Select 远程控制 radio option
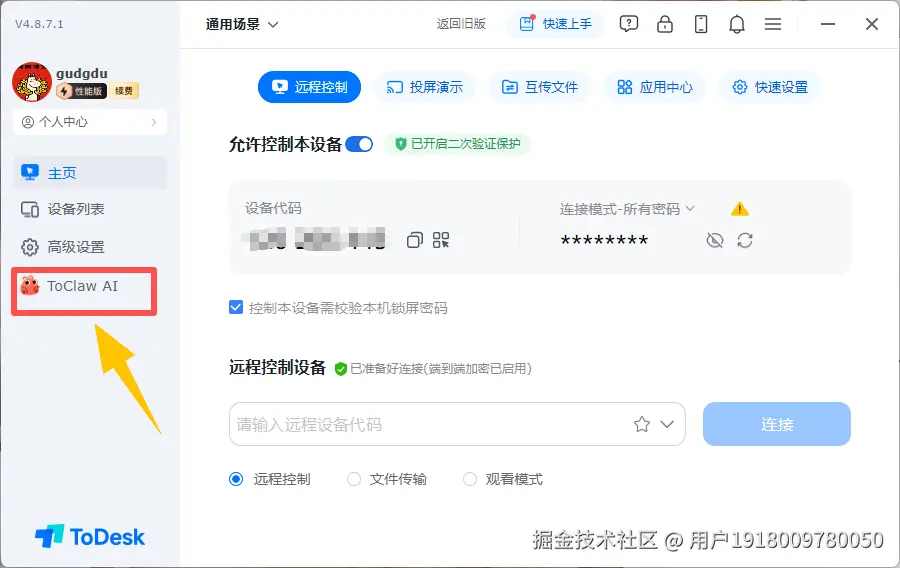Screen dimensions: 900x568 pos(236,479)
